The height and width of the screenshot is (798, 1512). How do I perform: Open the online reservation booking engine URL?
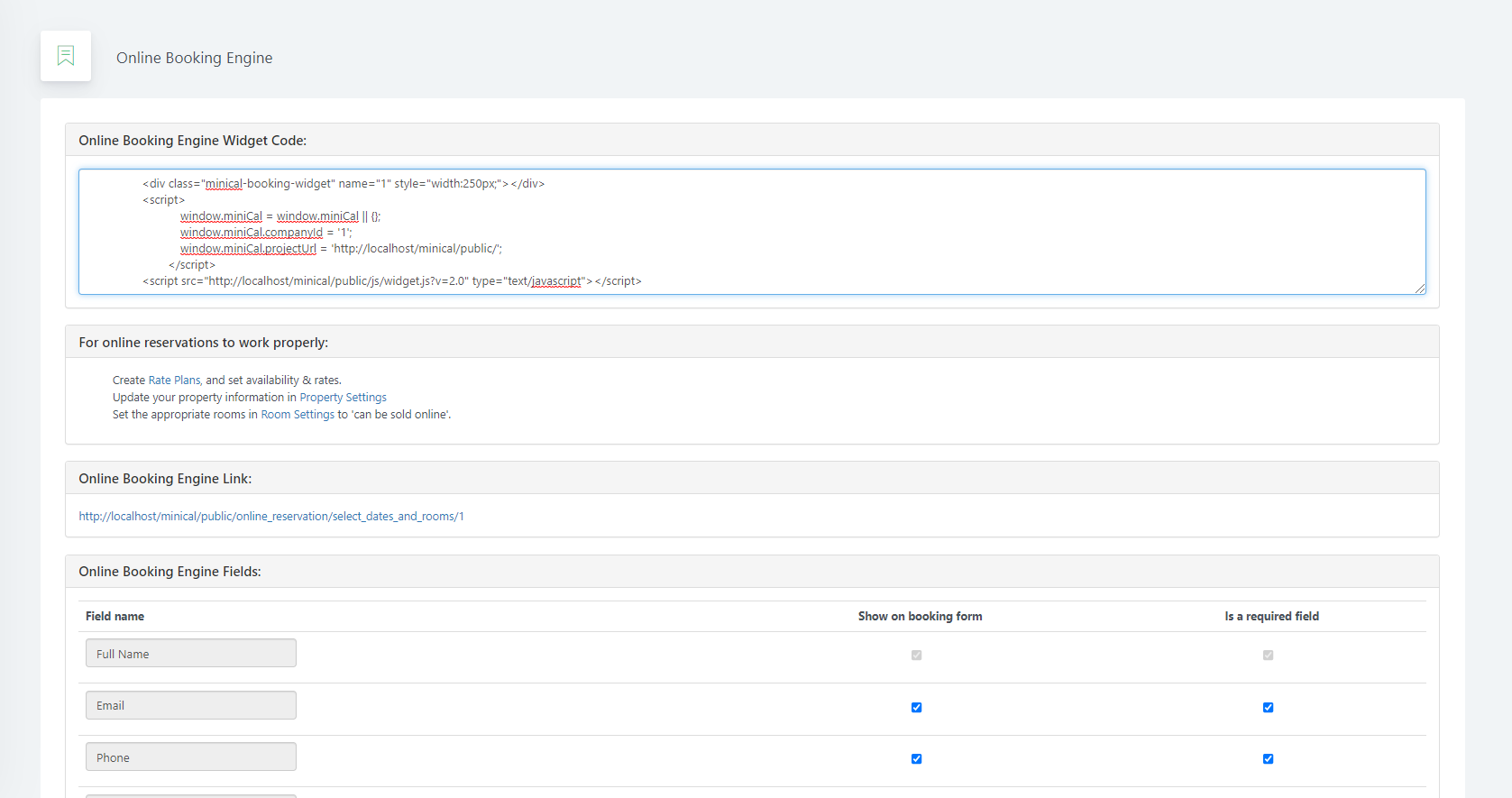(x=271, y=517)
